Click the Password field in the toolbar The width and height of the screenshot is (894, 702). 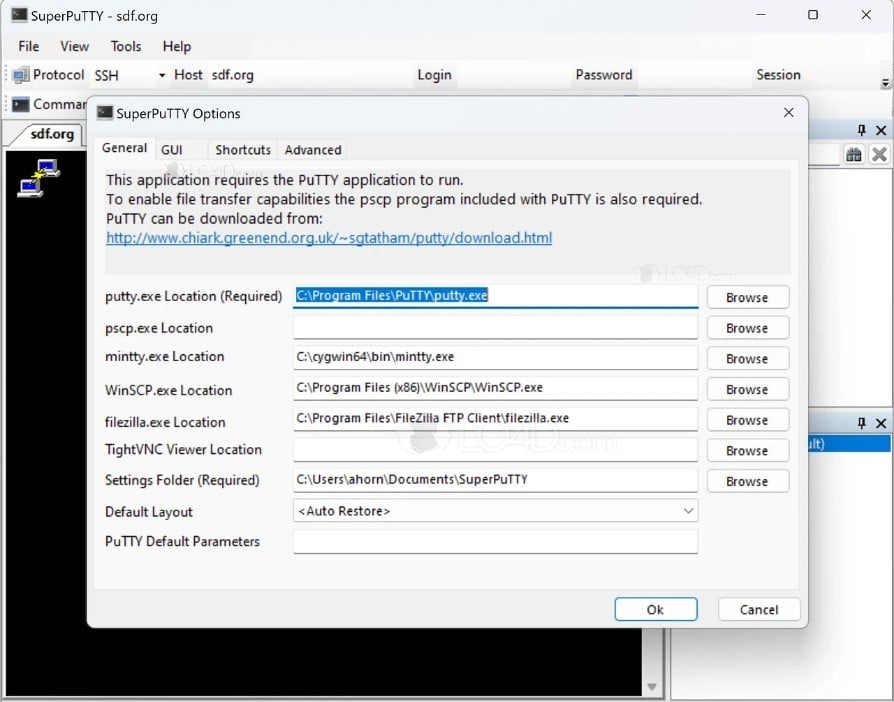coord(693,75)
